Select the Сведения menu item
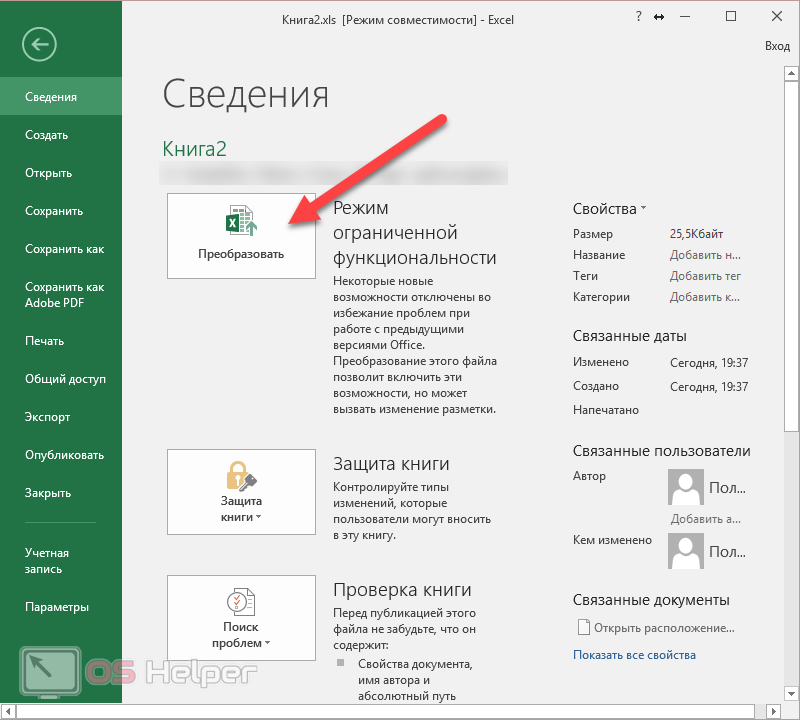800x720 pixels. point(61,96)
